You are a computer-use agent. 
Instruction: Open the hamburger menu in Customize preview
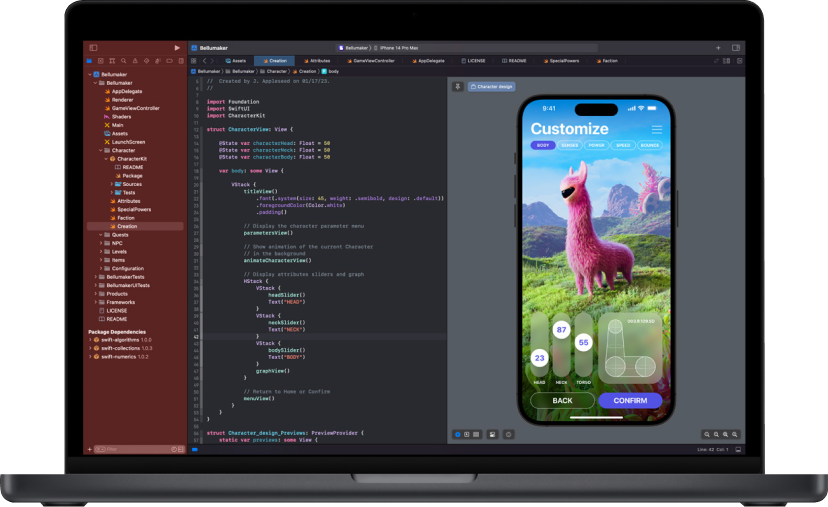click(x=656, y=129)
